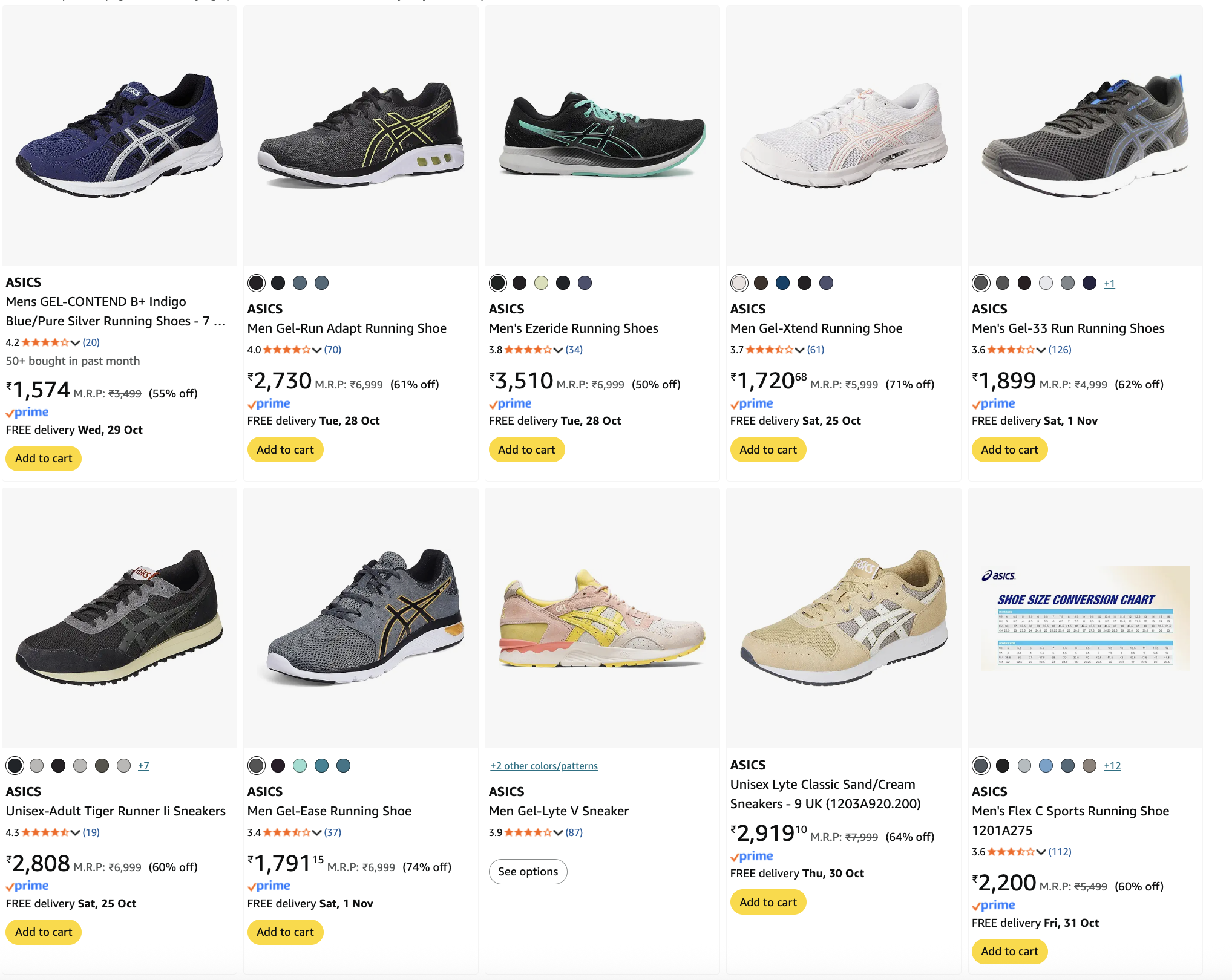Open +2 other colors/patterns link
The height and width of the screenshot is (980, 1232).
pos(543,766)
